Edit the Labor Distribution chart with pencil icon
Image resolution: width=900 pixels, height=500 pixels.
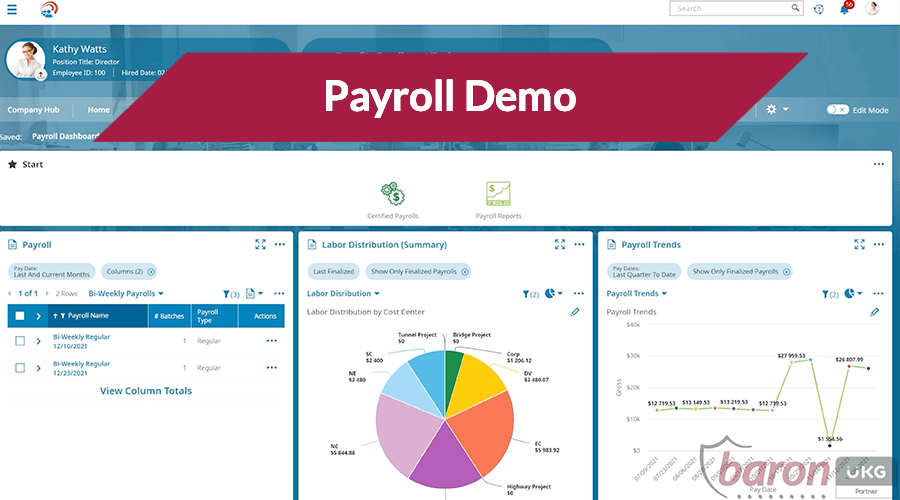click(x=575, y=312)
